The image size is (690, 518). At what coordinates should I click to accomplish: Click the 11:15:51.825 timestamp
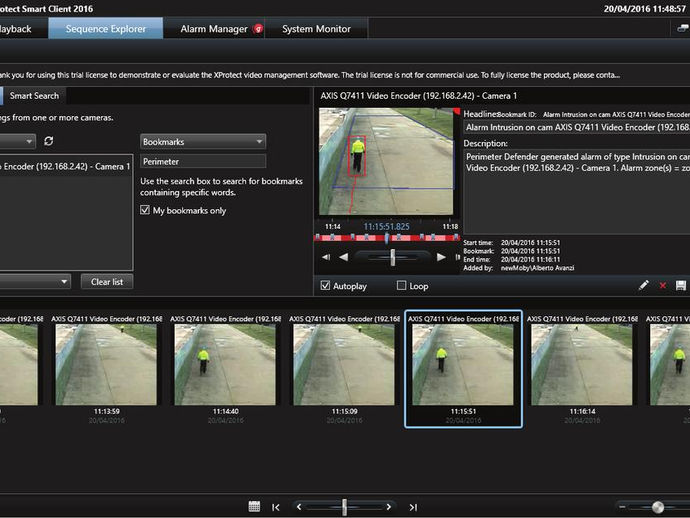386,226
